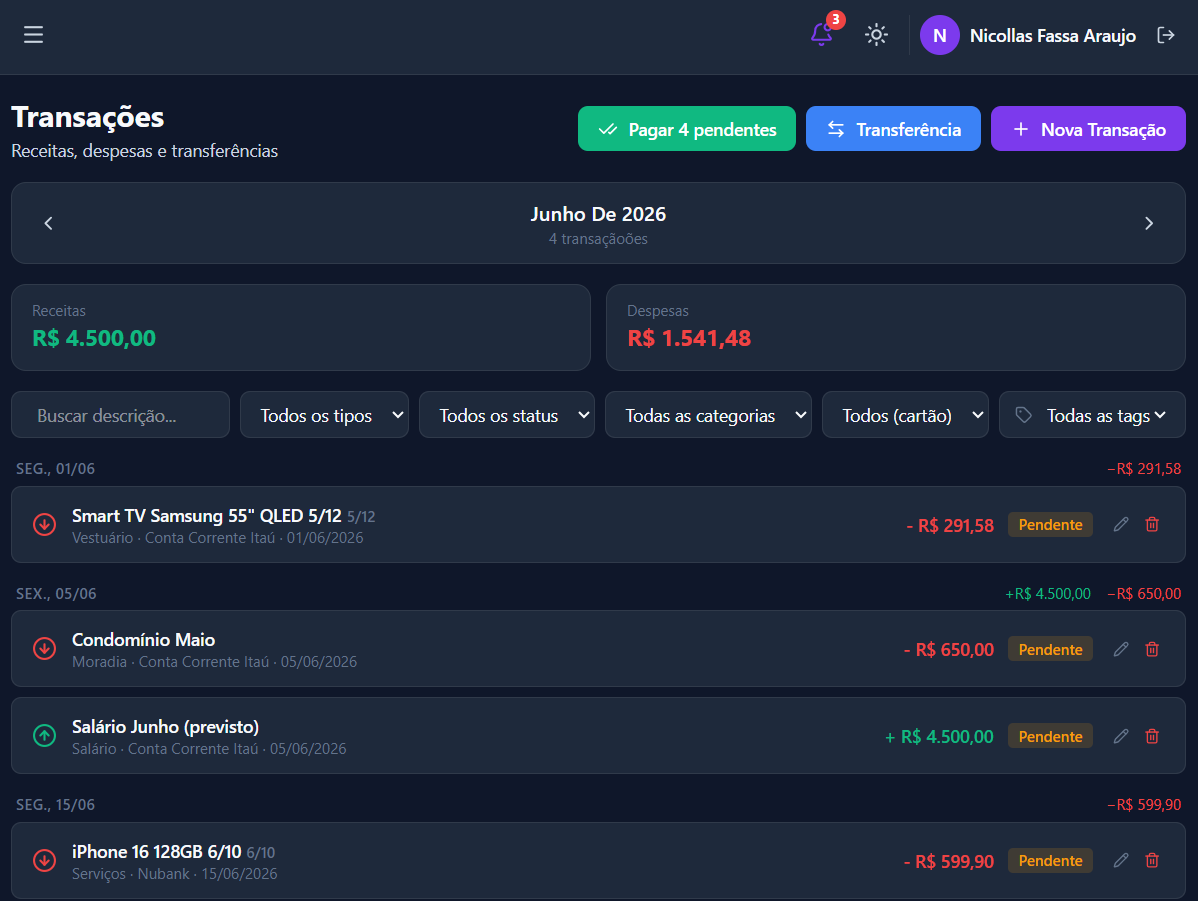Click Moradia · Conta Corrente Itaú details
1198x901 pixels.
click(x=214, y=662)
